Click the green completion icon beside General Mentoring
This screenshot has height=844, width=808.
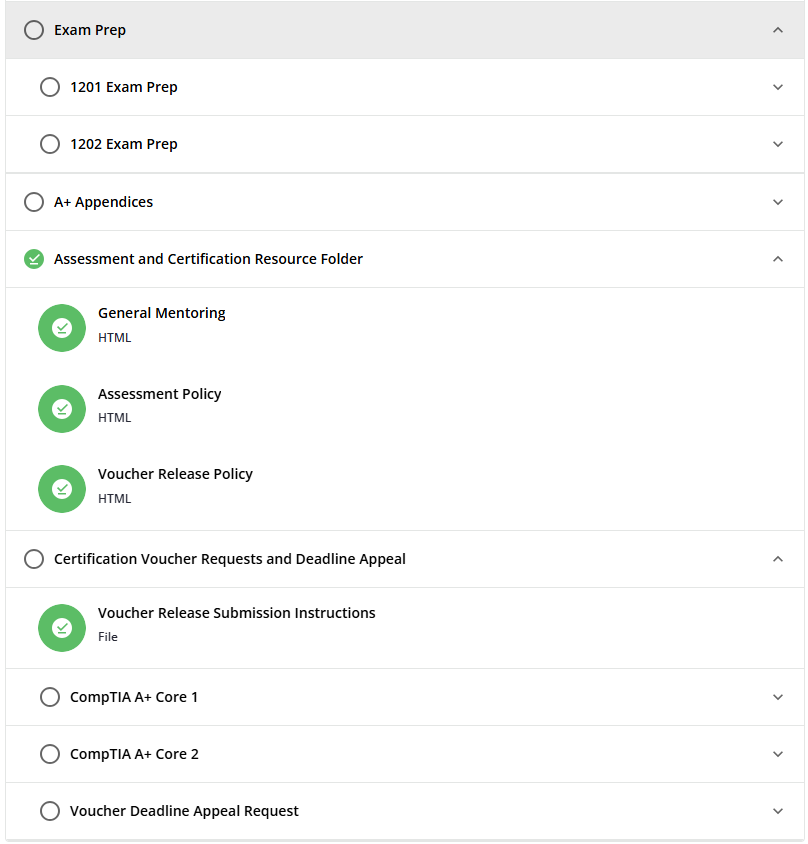[x=62, y=328]
